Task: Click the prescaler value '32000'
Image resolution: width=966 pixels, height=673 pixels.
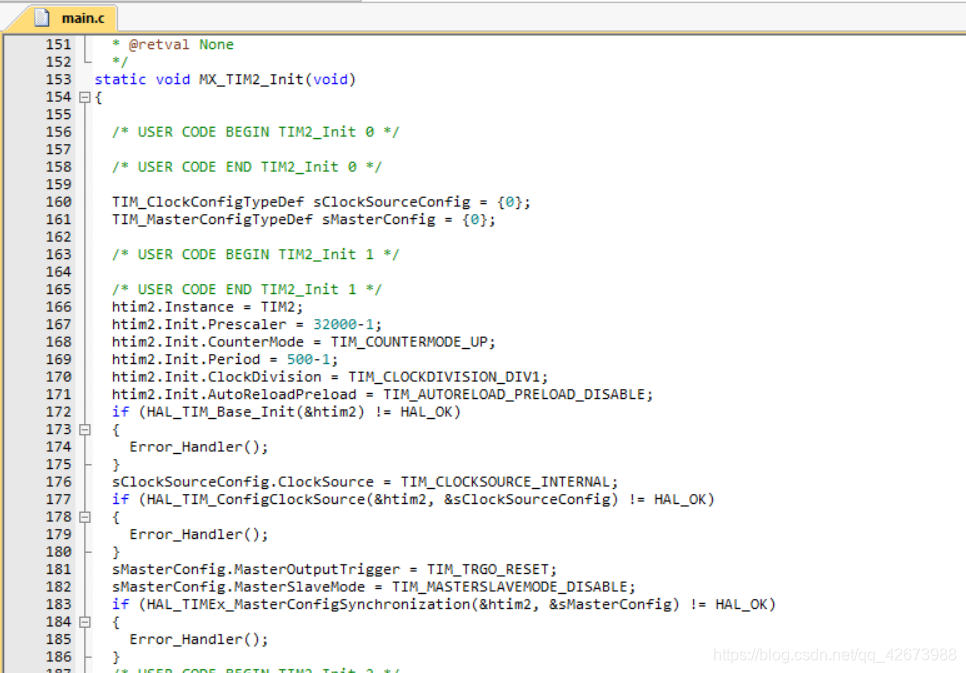Action: tap(335, 324)
